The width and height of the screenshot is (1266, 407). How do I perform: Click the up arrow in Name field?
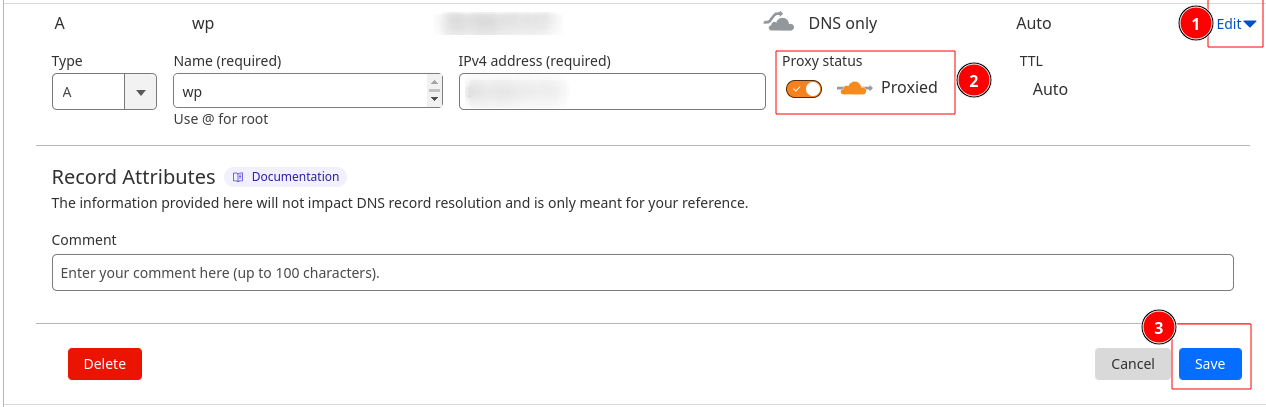(x=434, y=84)
